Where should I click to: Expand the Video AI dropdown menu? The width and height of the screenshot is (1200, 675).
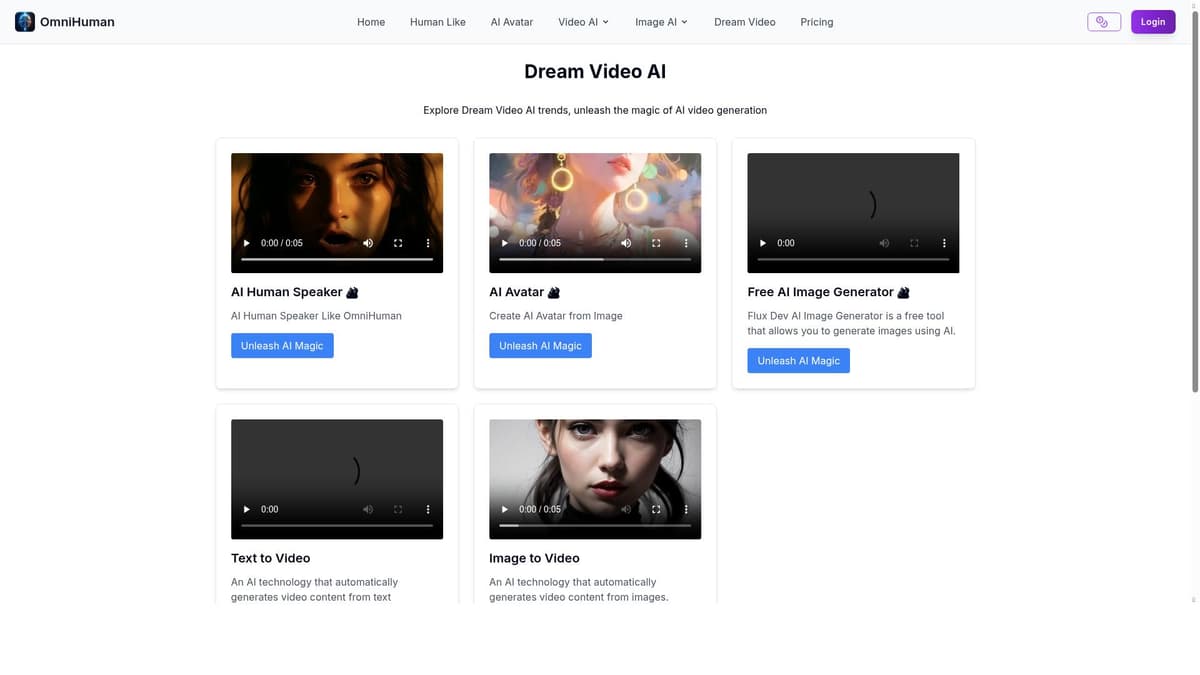[583, 22]
